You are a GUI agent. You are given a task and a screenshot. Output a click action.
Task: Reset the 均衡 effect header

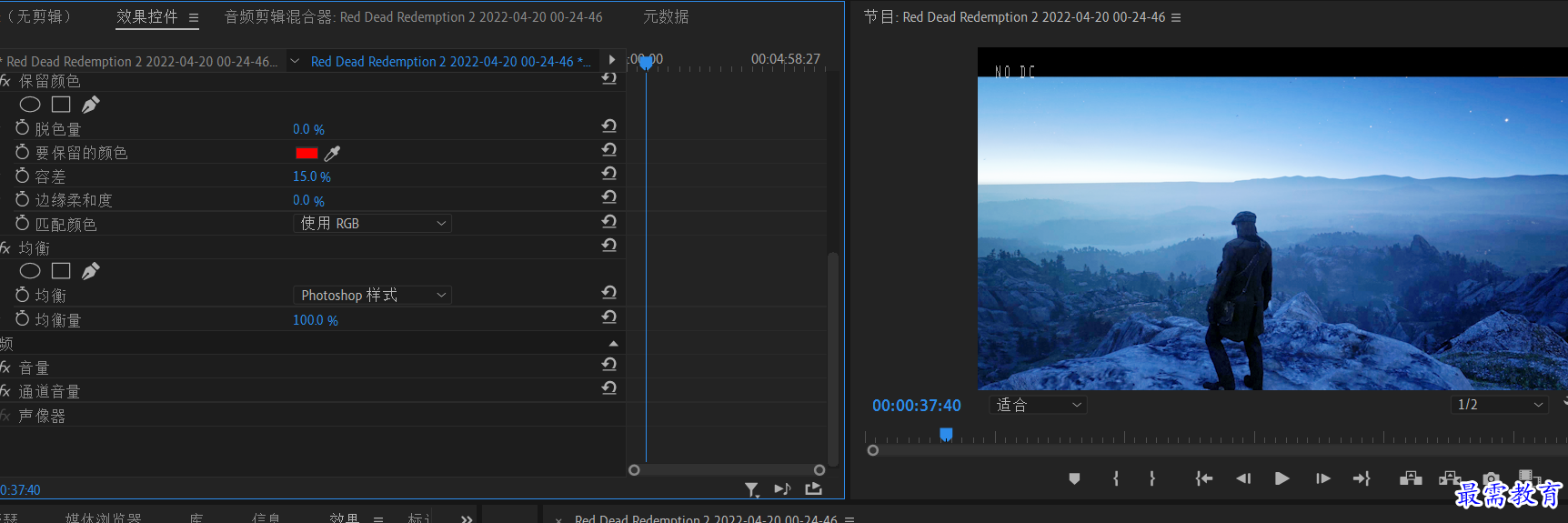coord(609,246)
